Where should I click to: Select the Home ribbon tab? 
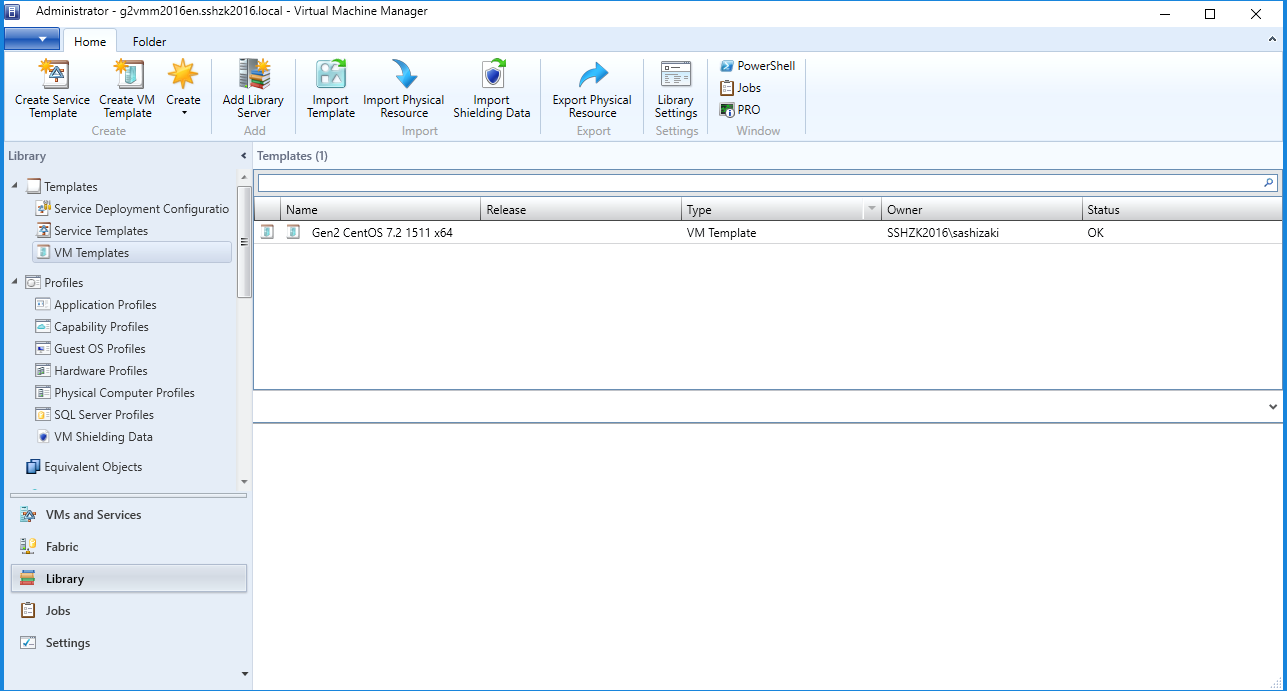(90, 42)
